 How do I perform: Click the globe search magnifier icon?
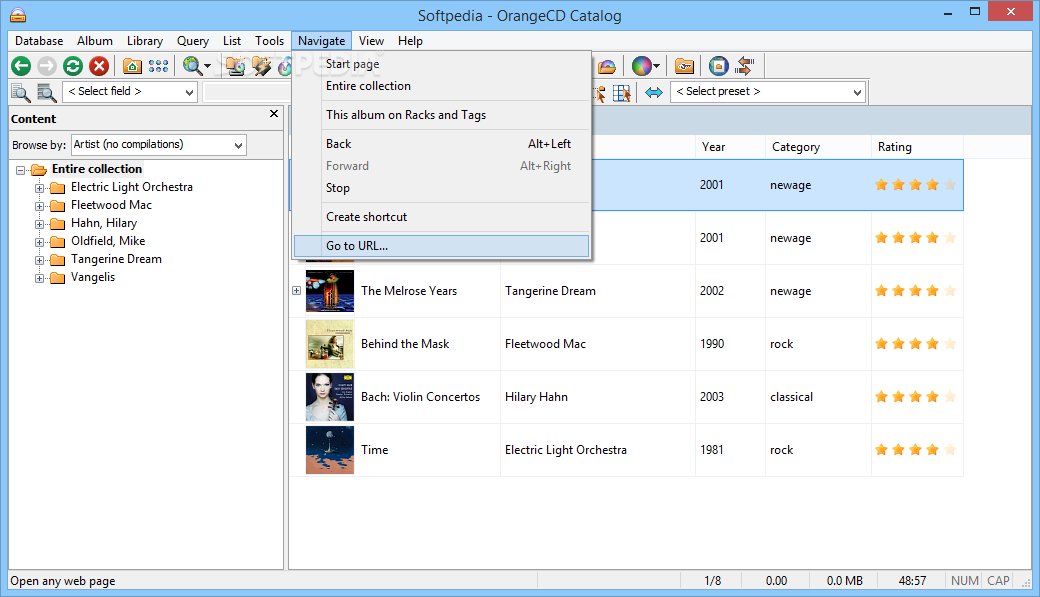point(192,66)
